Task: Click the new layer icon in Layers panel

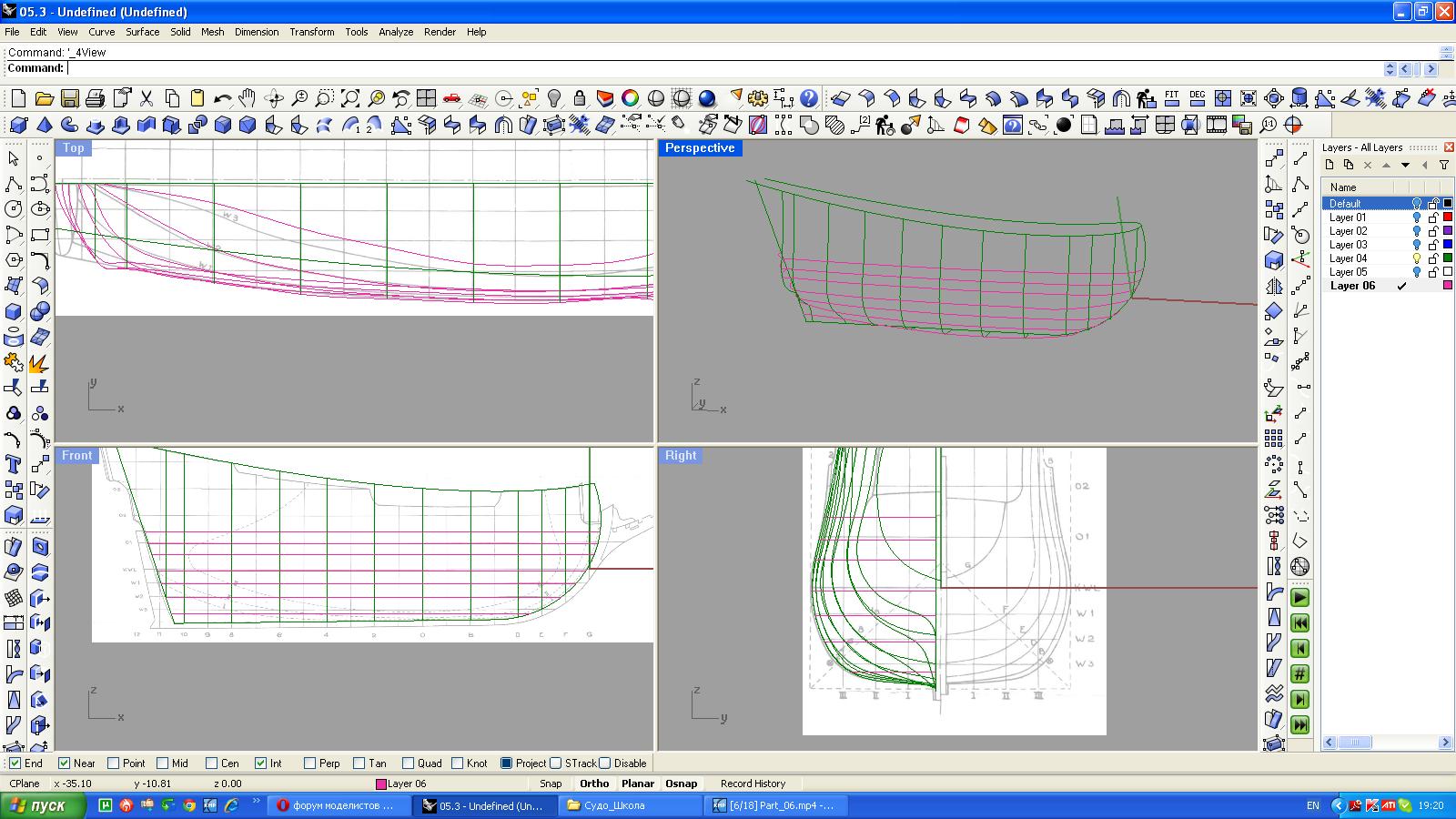Action: tap(1330, 165)
